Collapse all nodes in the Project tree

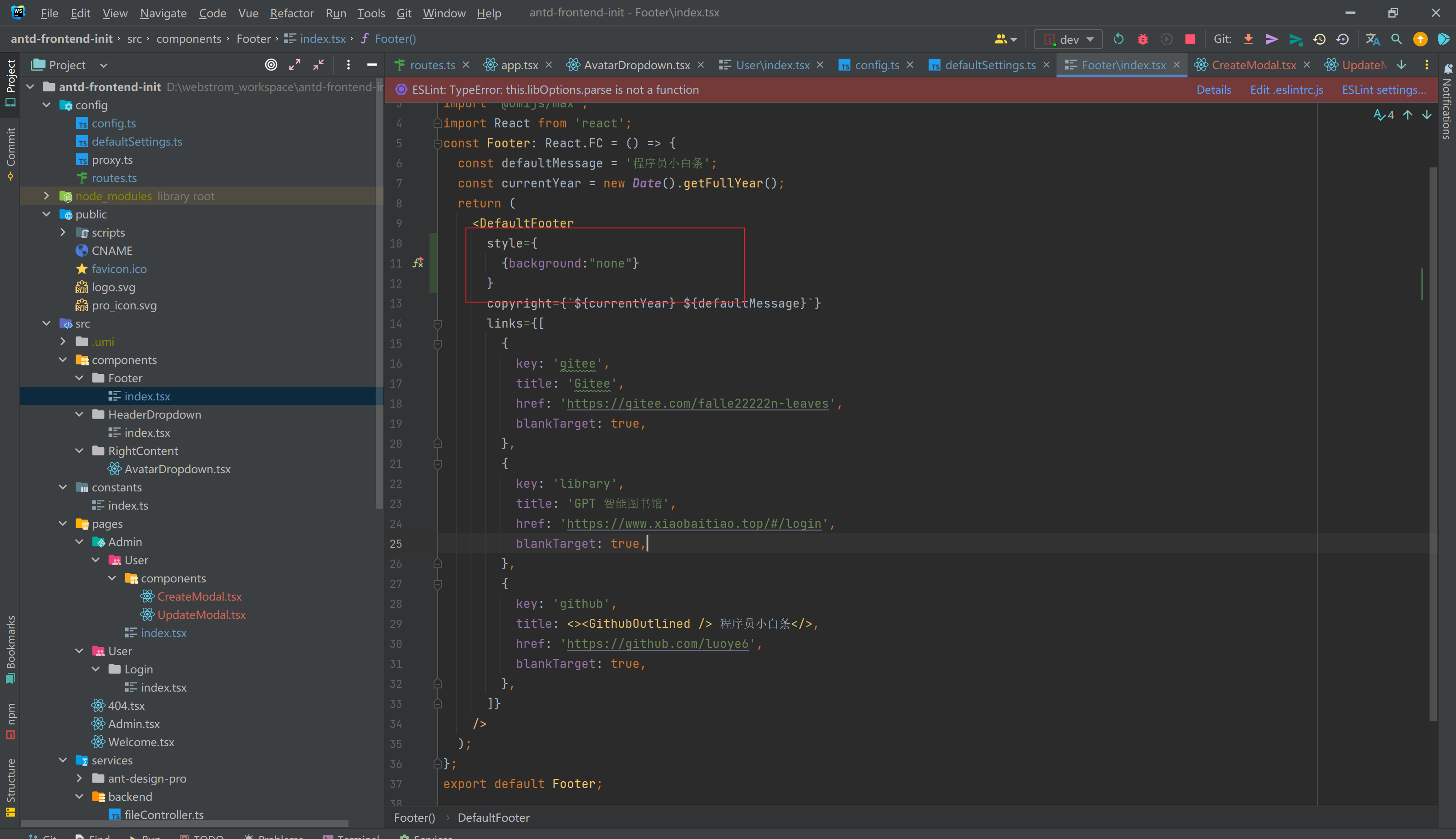tap(318, 65)
